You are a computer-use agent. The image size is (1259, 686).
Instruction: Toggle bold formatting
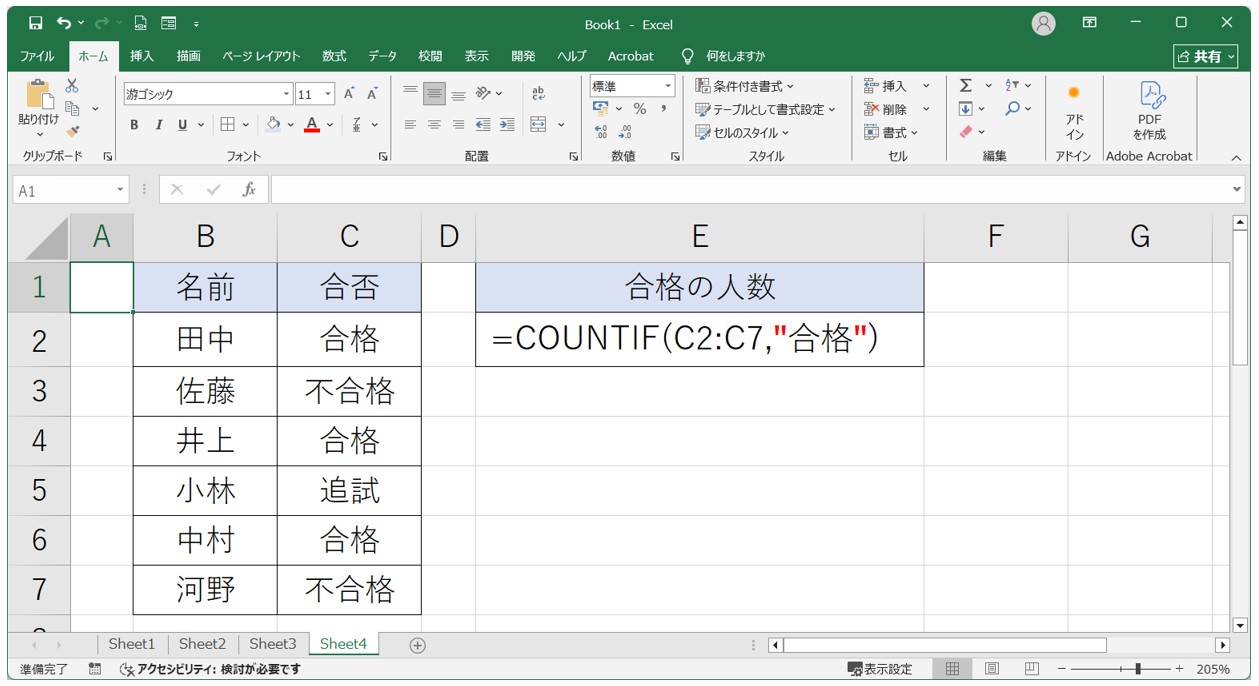134,125
